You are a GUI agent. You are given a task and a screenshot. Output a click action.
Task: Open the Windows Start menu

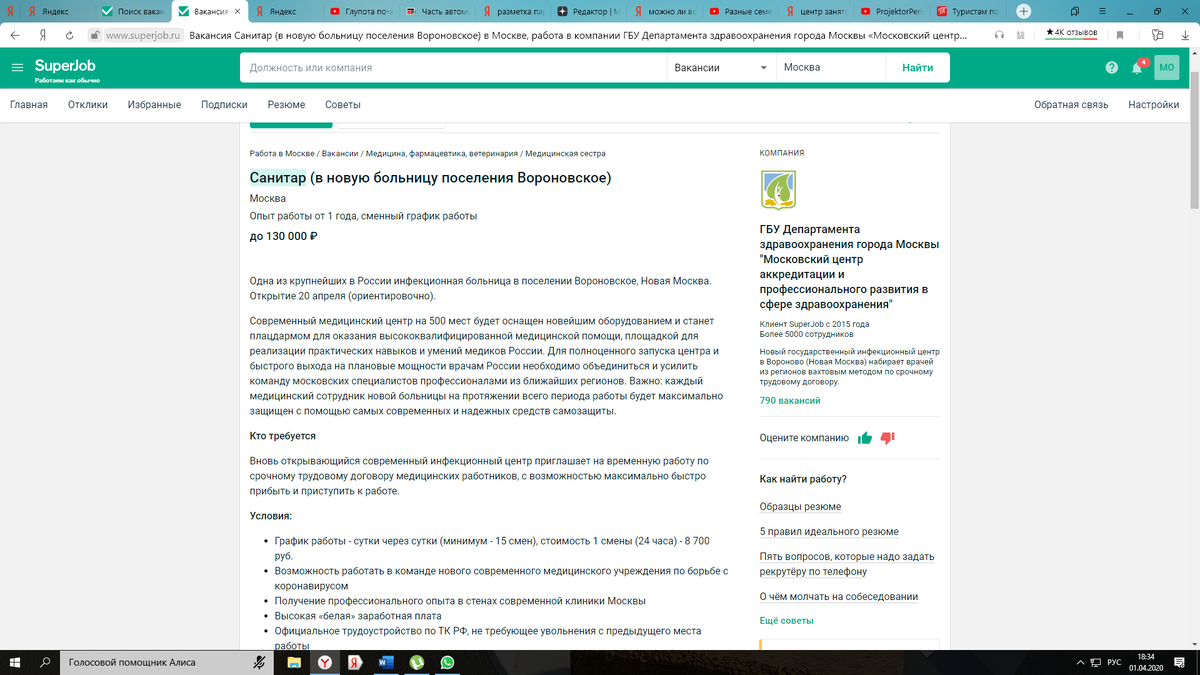point(16,662)
